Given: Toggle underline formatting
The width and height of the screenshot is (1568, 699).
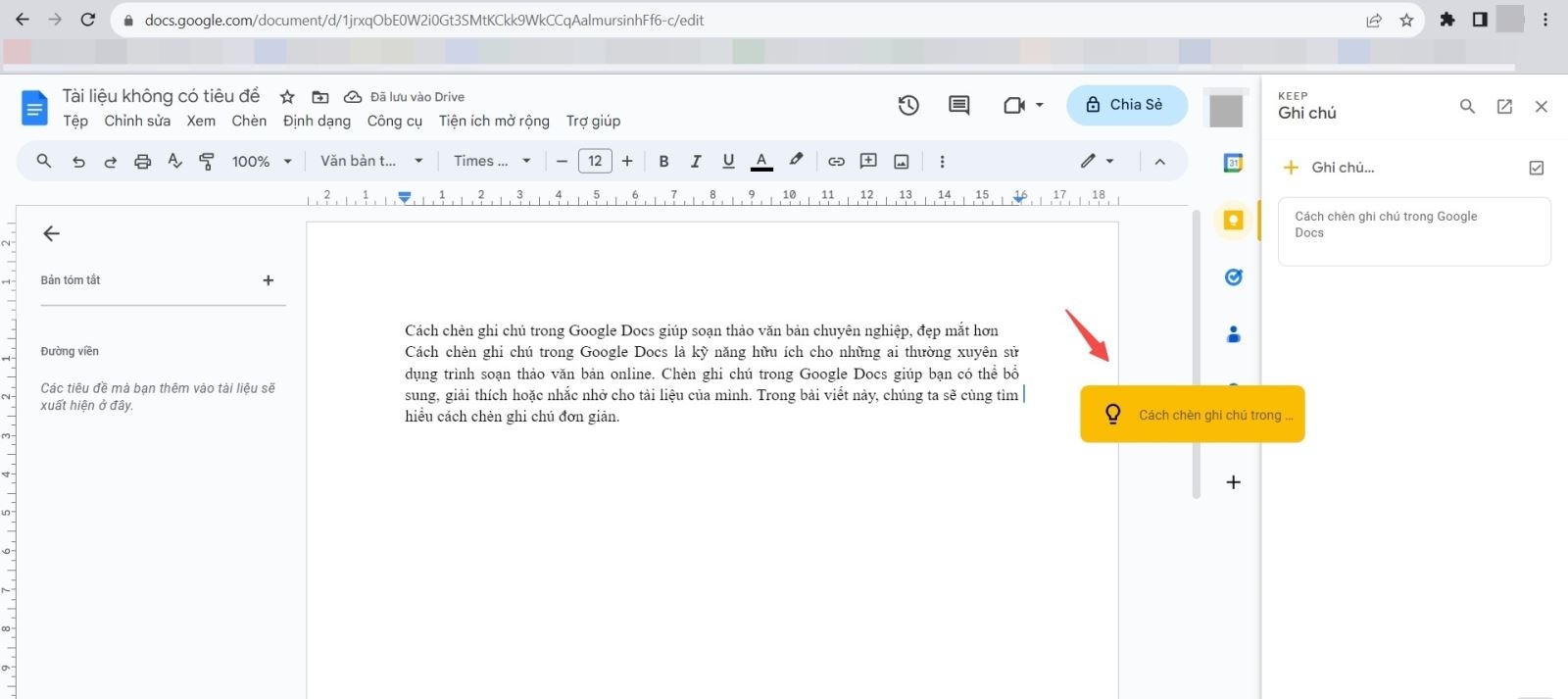Looking at the screenshot, I should 728,162.
